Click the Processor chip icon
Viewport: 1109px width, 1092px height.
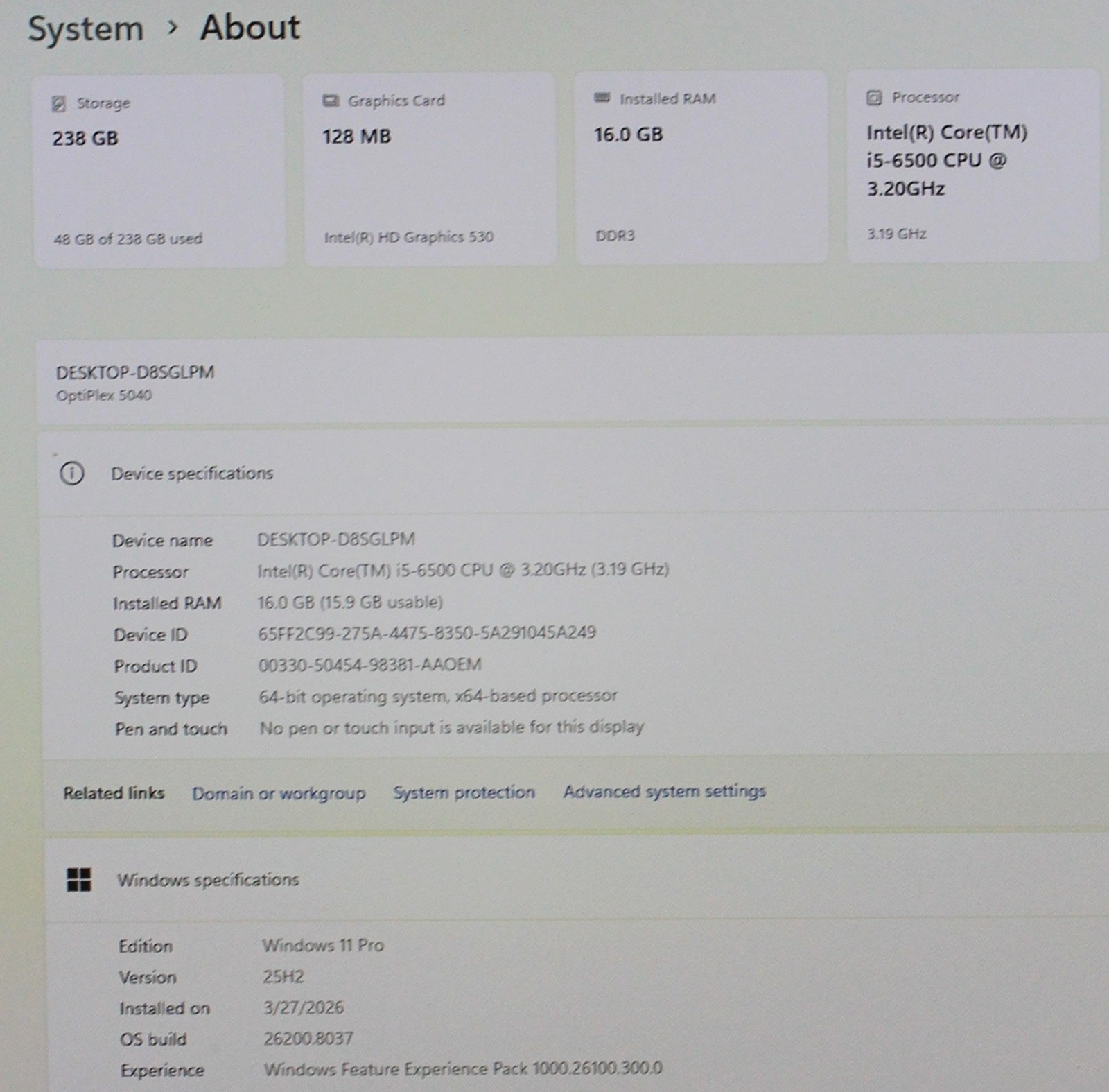point(874,98)
